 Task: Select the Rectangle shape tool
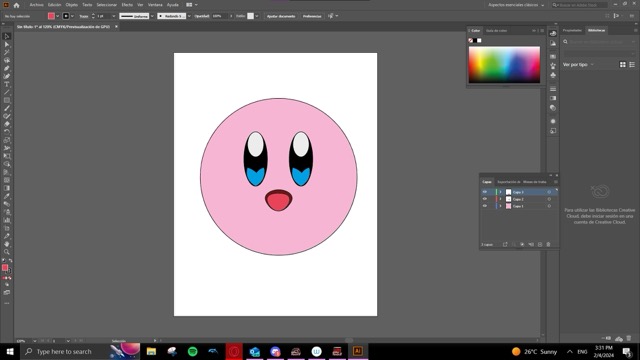tap(7, 100)
